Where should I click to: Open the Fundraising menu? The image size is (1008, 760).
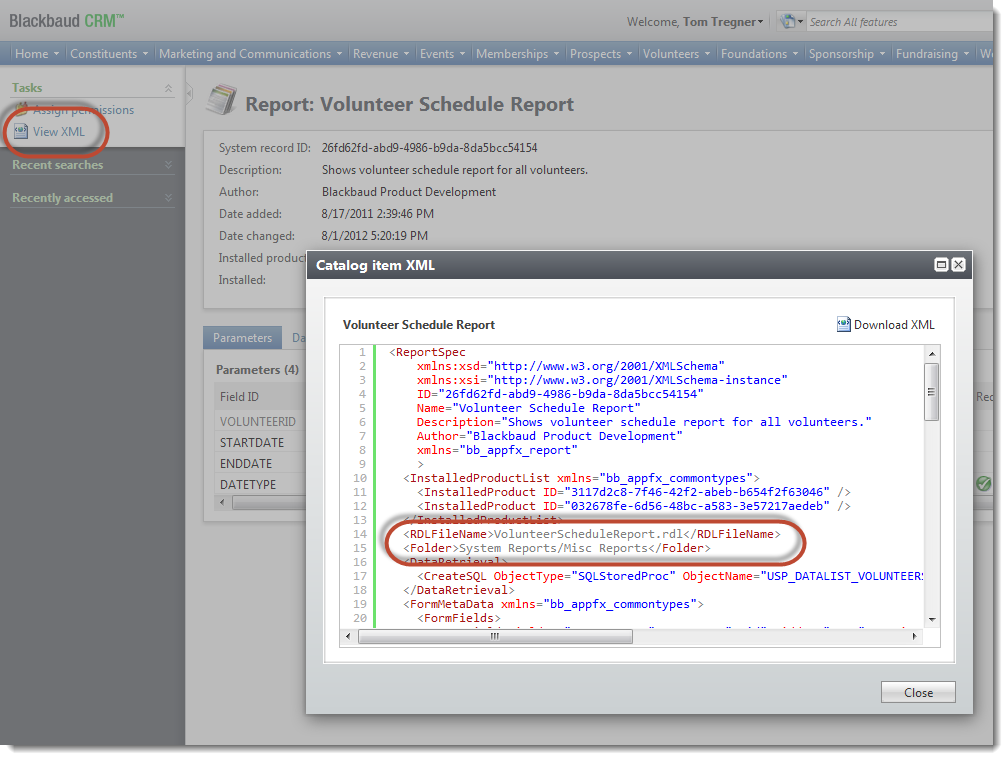pyautogui.click(x=933, y=54)
